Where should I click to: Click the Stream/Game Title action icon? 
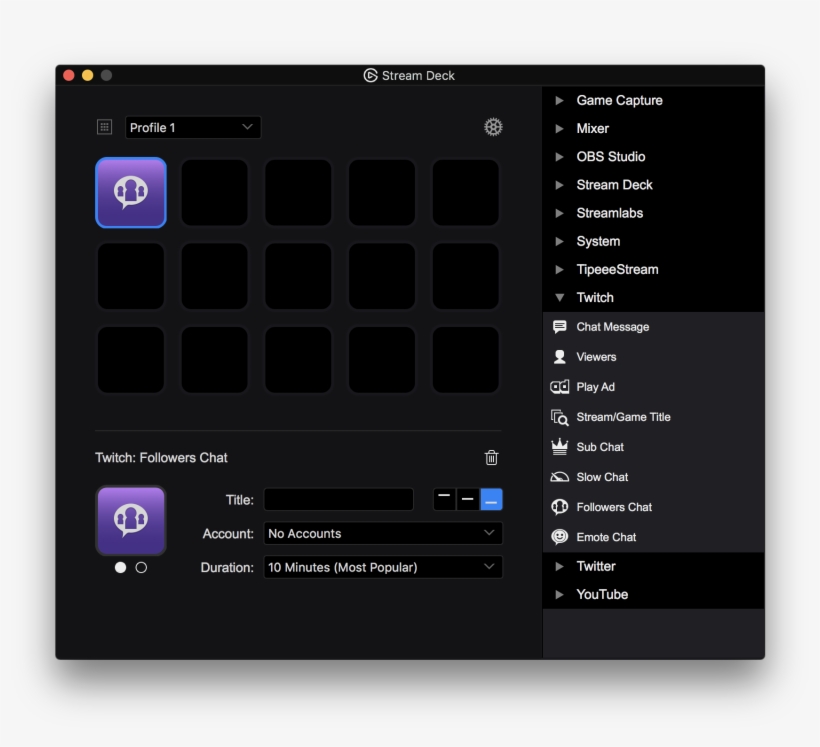pyautogui.click(x=558, y=416)
